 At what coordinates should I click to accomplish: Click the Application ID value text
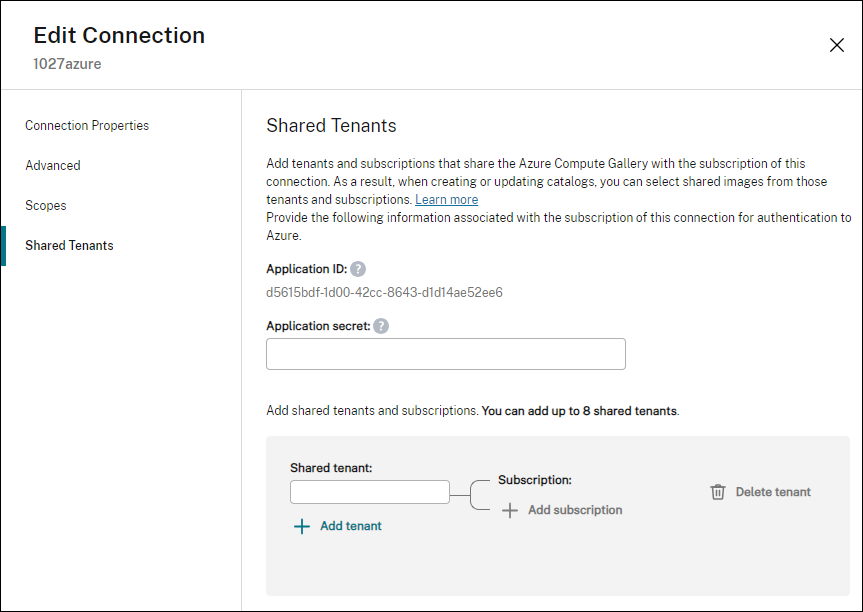pos(384,293)
